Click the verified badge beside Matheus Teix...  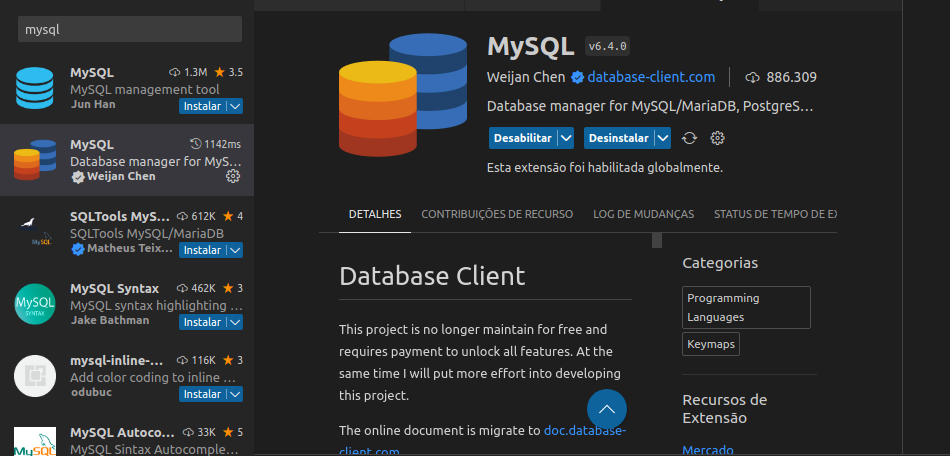[78, 249]
